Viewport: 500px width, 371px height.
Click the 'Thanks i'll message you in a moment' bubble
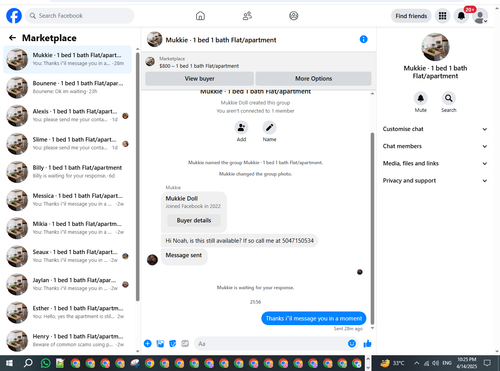pyautogui.click(x=314, y=318)
